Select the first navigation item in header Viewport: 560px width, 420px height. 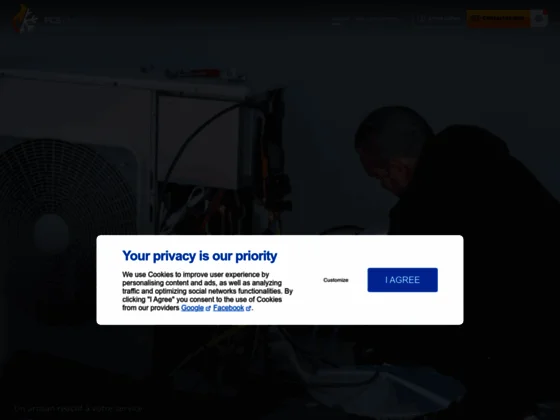[x=340, y=19]
